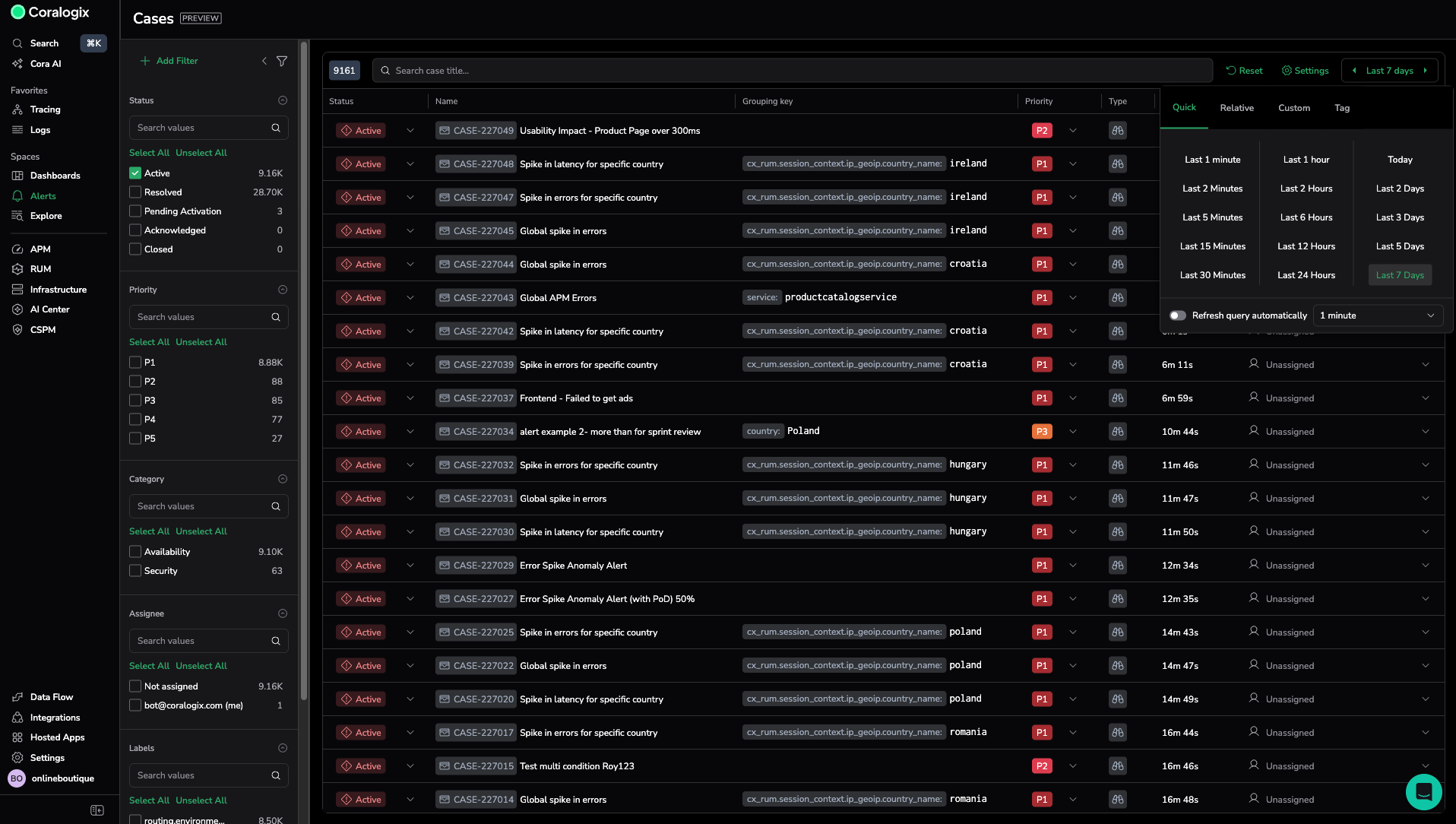
Task: Click the Reset button
Action: point(1244,71)
